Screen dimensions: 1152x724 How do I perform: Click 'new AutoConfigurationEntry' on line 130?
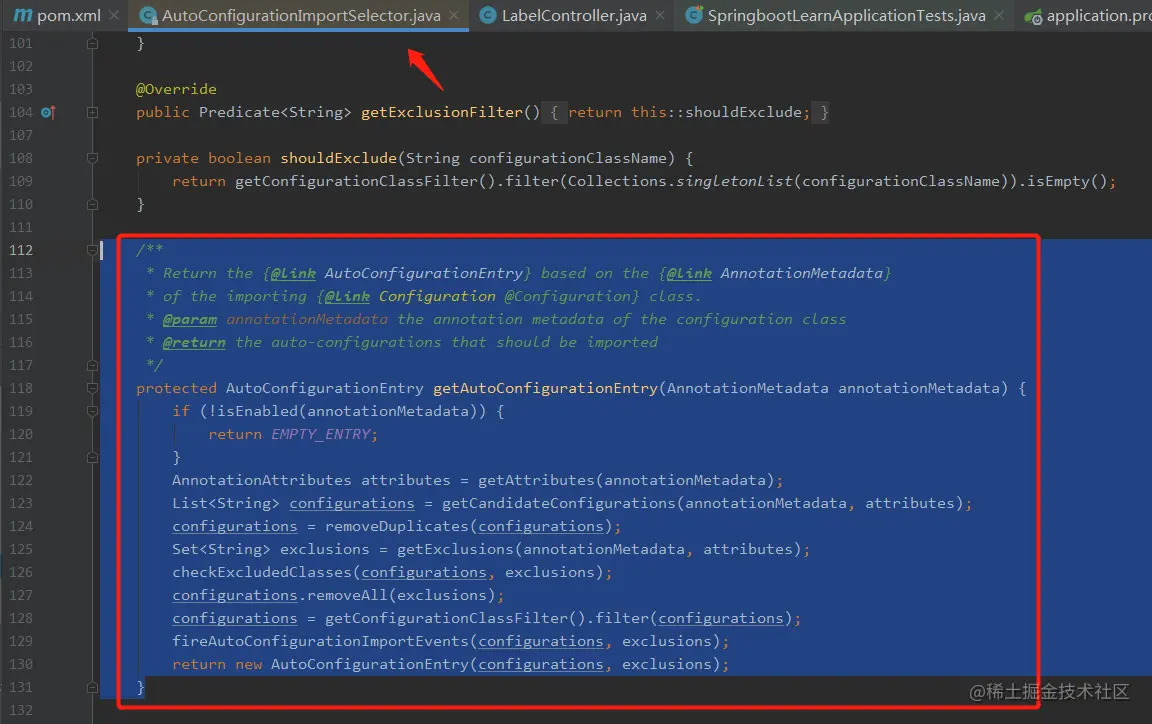point(352,664)
